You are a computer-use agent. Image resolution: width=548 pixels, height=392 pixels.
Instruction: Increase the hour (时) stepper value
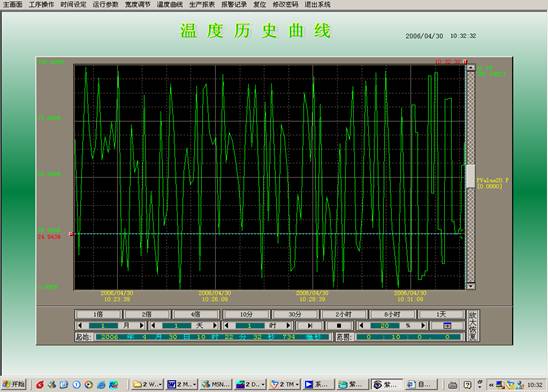pyautogui.click(x=288, y=326)
